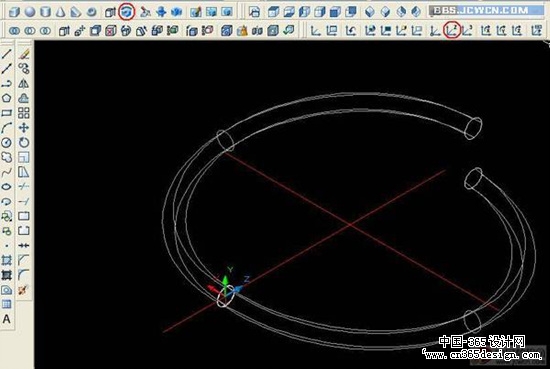
Task: Pick the Hatch tool
Action: click(7, 260)
